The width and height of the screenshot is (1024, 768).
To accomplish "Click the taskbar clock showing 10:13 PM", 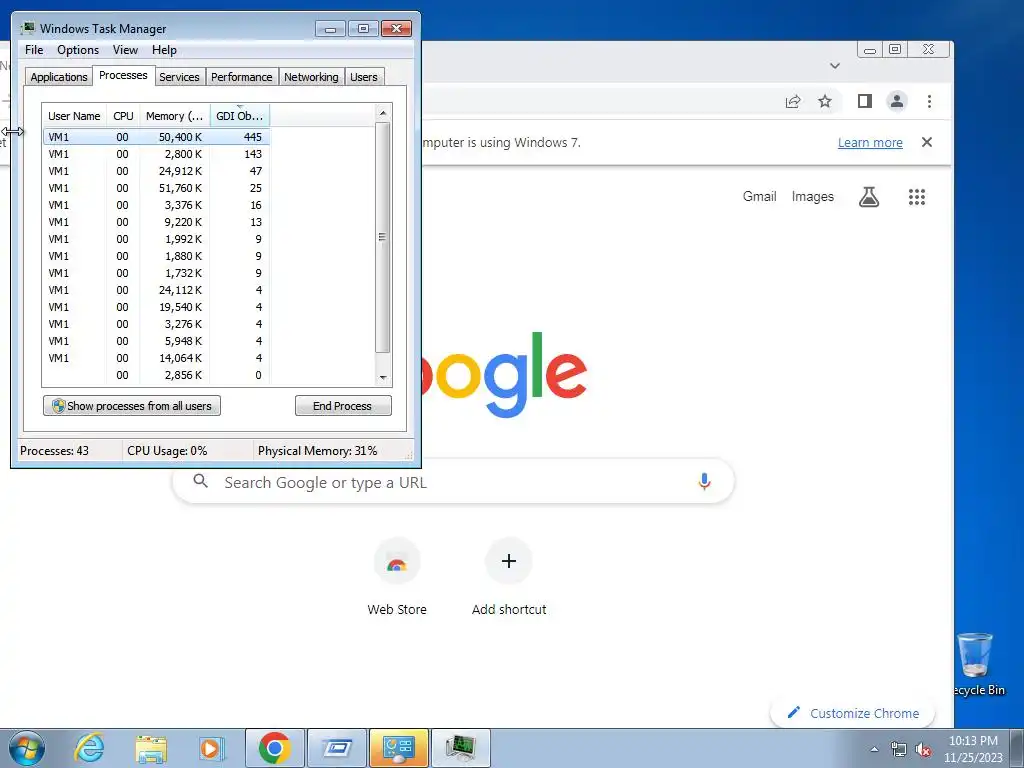I will pyautogui.click(x=973, y=749).
